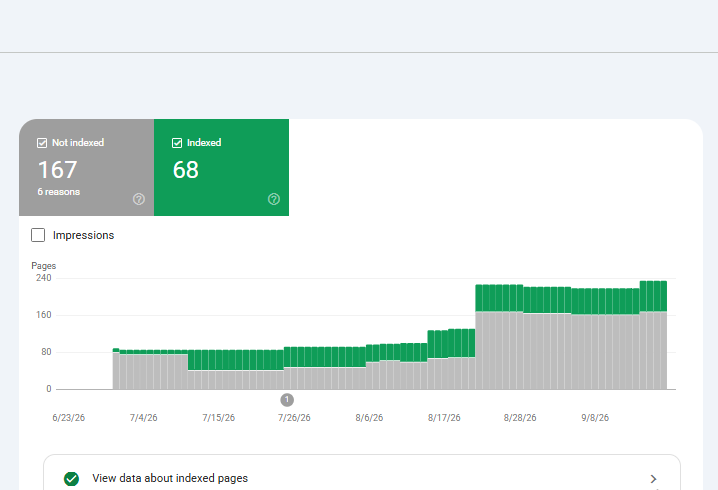Image resolution: width=718 pixels, height=490 pixels.
Task: Click the 160 y-axis value
Action: pyautogui.click(x=44, y=315)
